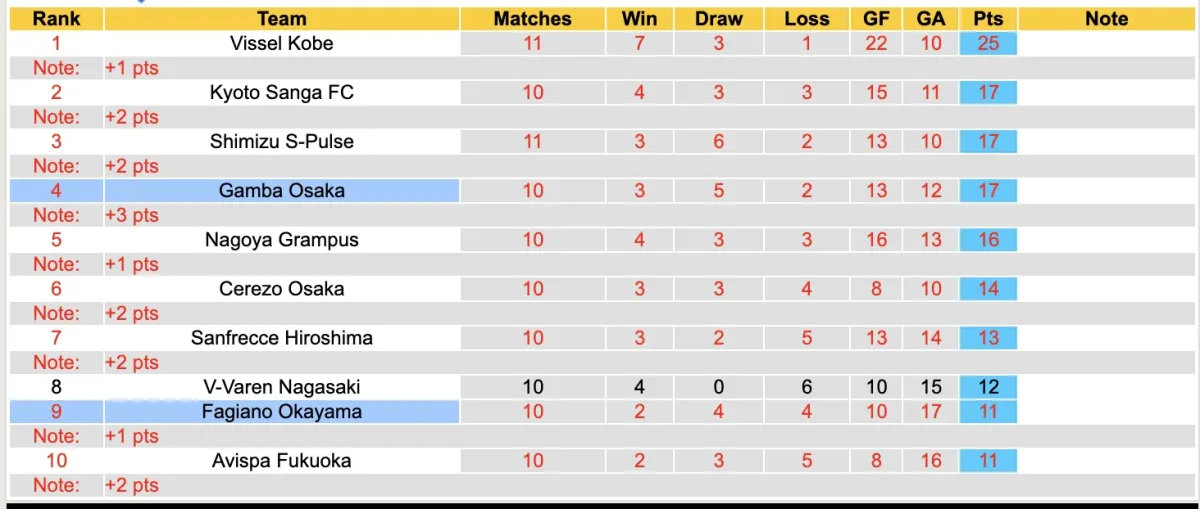Open the Kyoto Sanga FC team link
The image size is (1200, 509).
(x=281, y=92)
